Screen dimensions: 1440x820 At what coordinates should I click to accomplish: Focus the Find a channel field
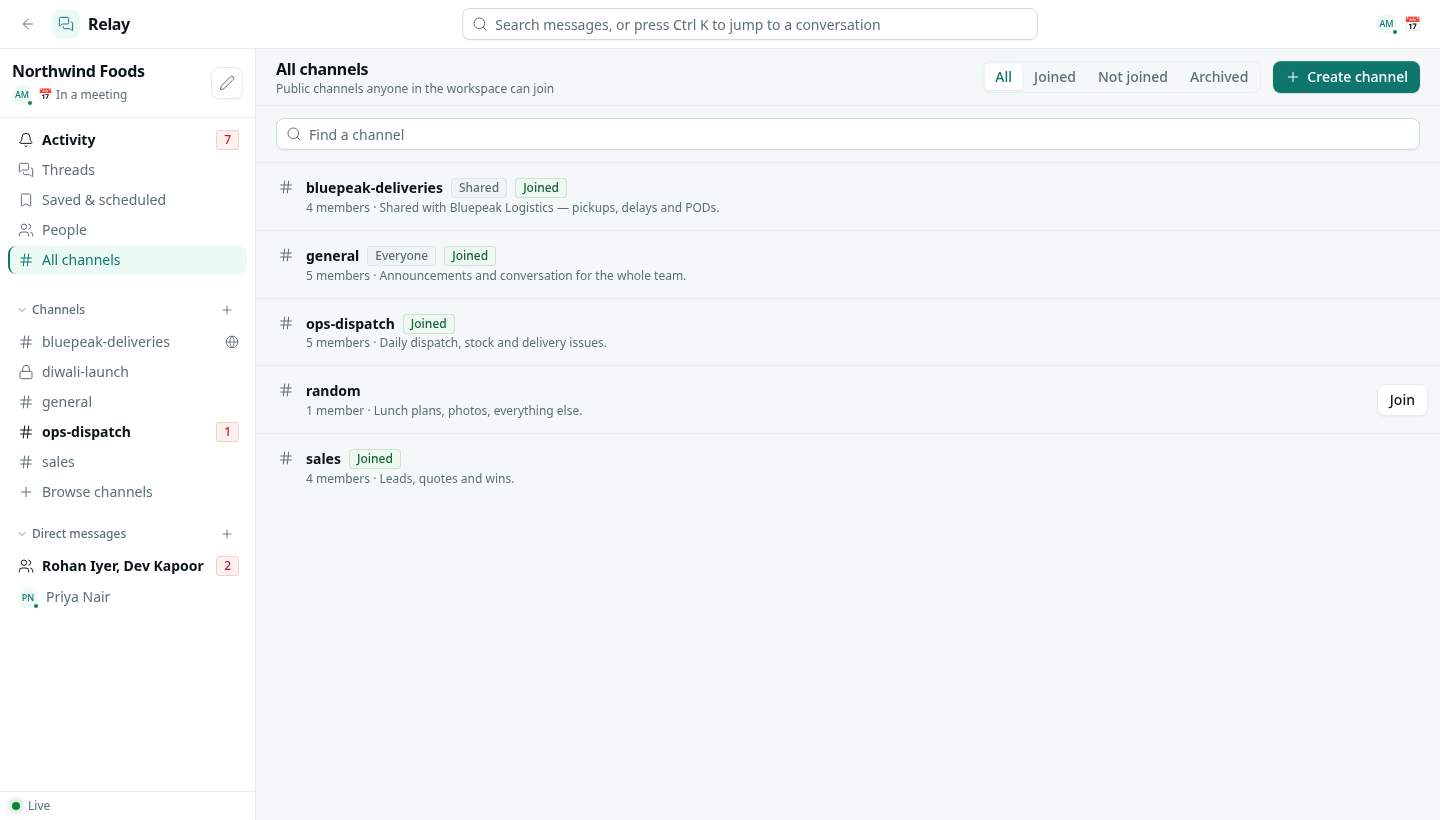click(x=848, y=134)
